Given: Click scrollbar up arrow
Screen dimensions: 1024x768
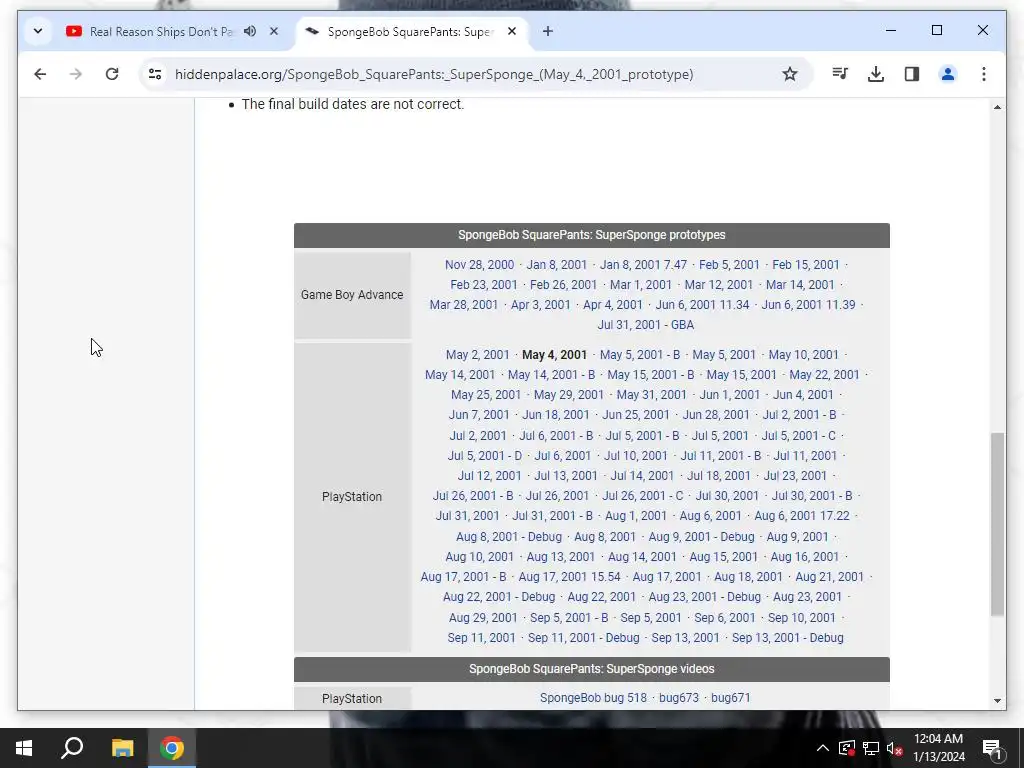Looking at the screenshot, I should click(997, 106).
